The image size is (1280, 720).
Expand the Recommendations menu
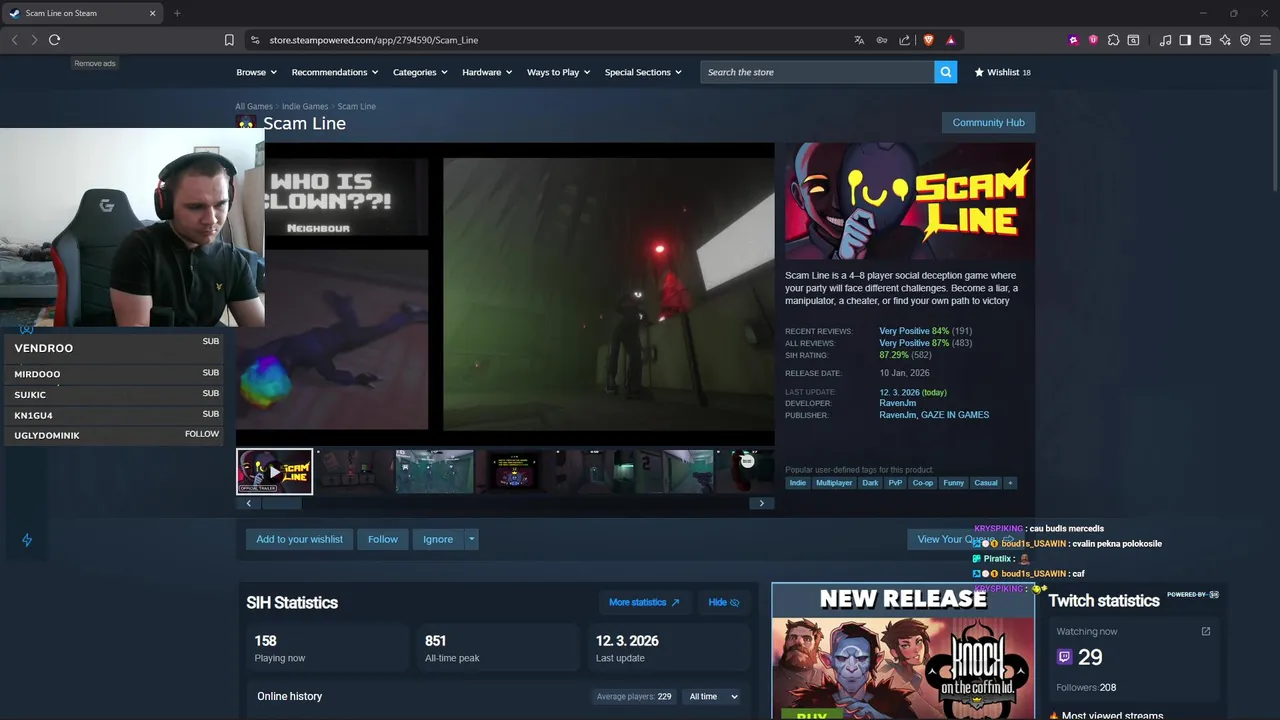[x=335, y=72]
